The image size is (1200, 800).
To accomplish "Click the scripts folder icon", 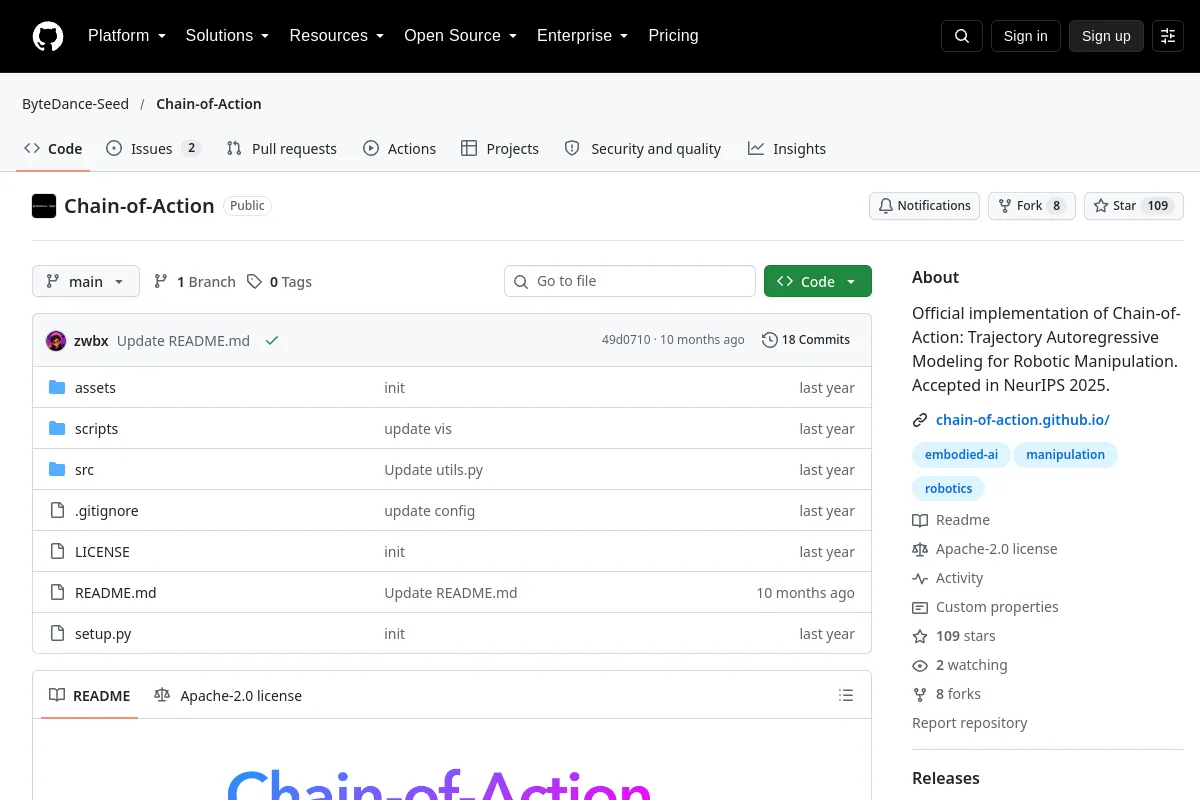I will pos(57,429).
